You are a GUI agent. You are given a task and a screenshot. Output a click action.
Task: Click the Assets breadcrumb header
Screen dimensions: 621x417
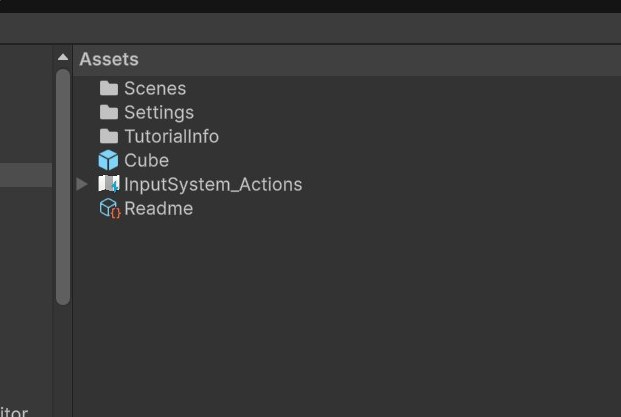109,60
